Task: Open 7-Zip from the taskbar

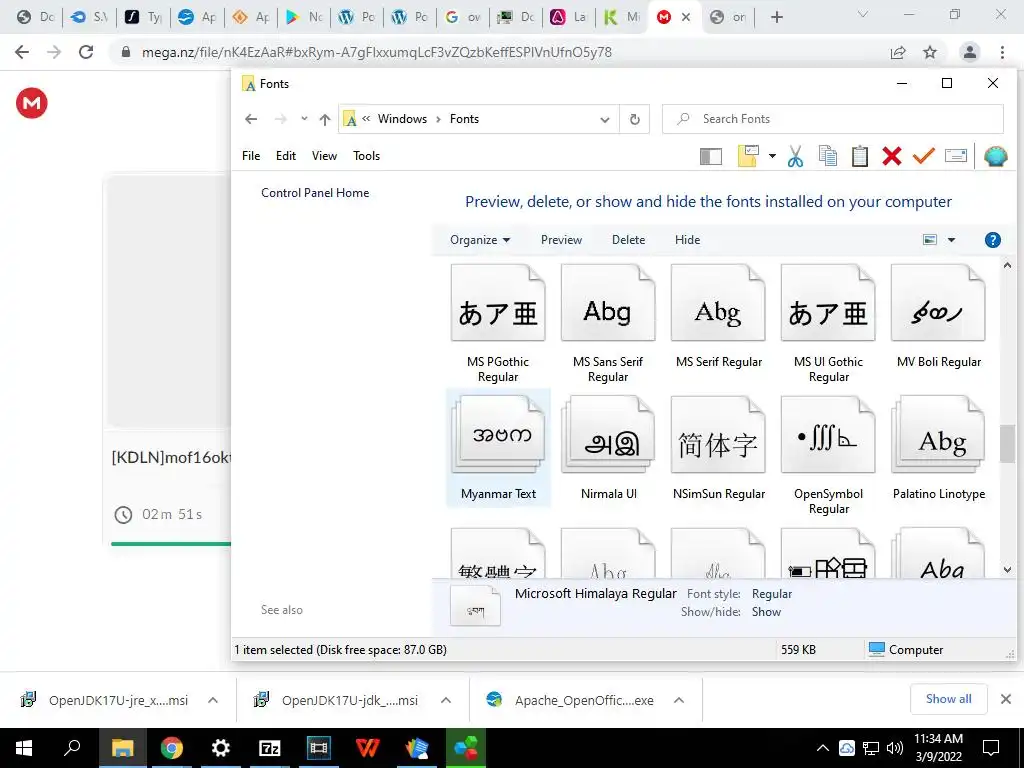Action: tap(269, 748)
